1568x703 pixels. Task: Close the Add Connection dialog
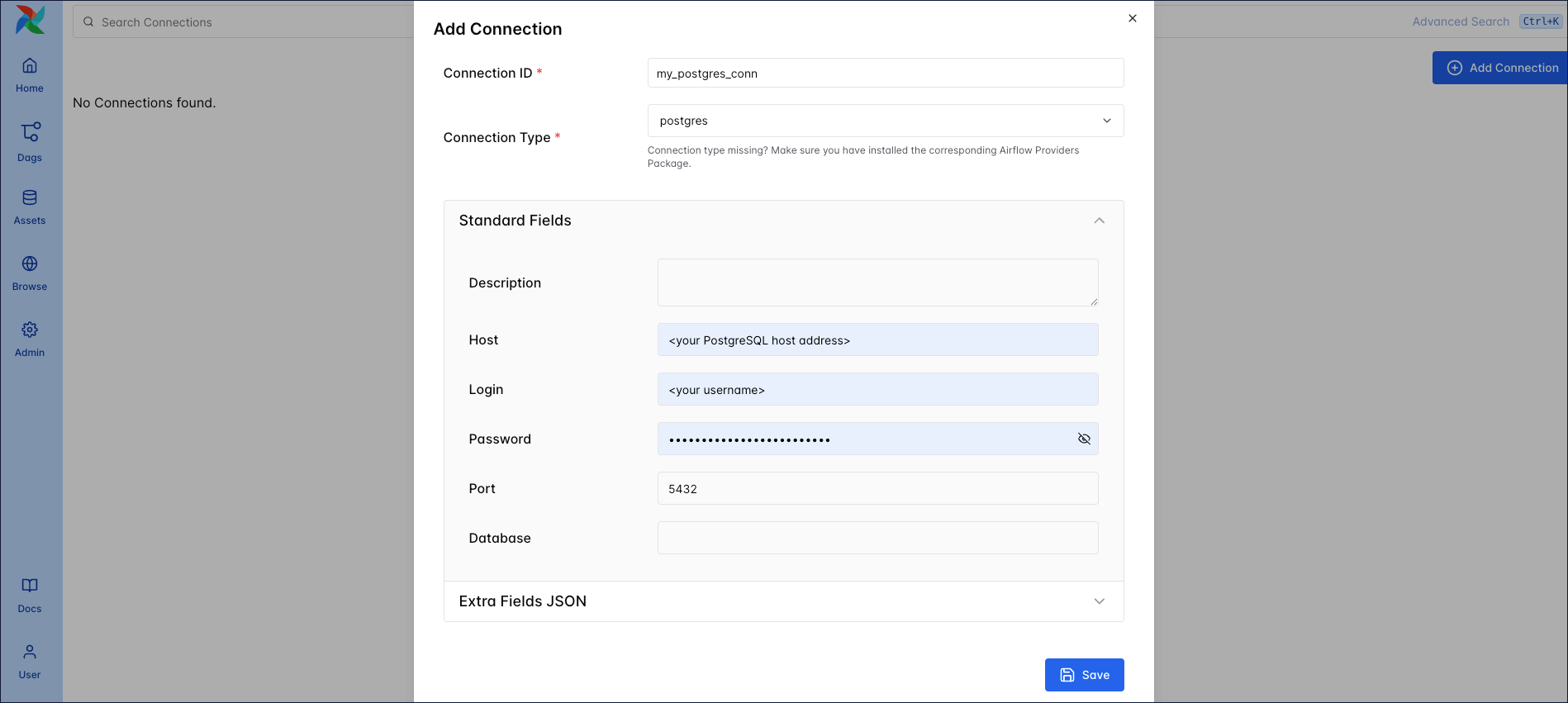(1133, 18)
